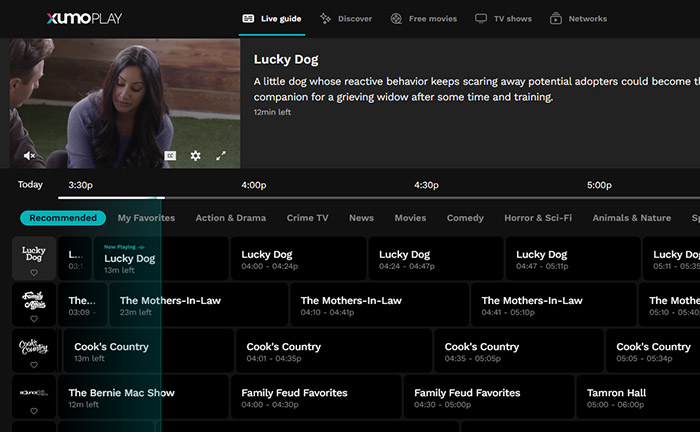Open the TV shows page
This screenshot has height=432, width=700.
(503, 19)
